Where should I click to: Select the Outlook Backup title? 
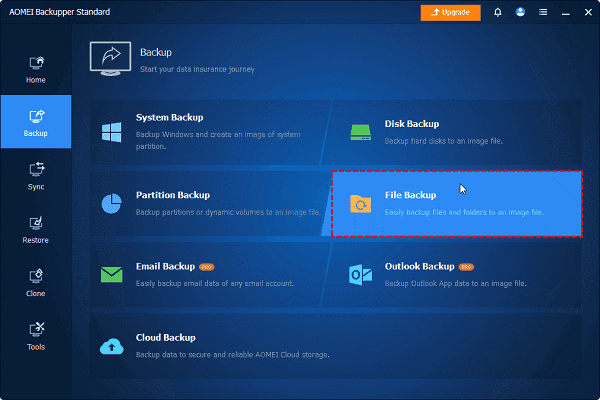(419, 266)
